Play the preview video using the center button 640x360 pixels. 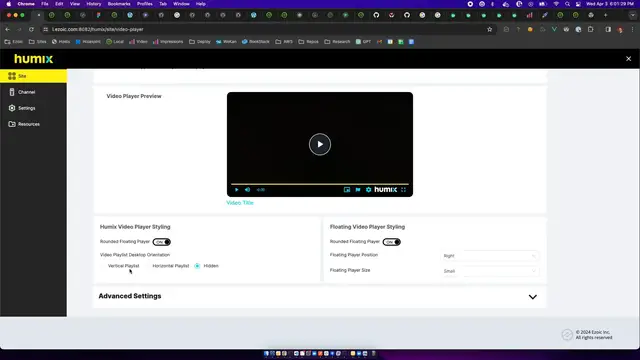point(320,144)
